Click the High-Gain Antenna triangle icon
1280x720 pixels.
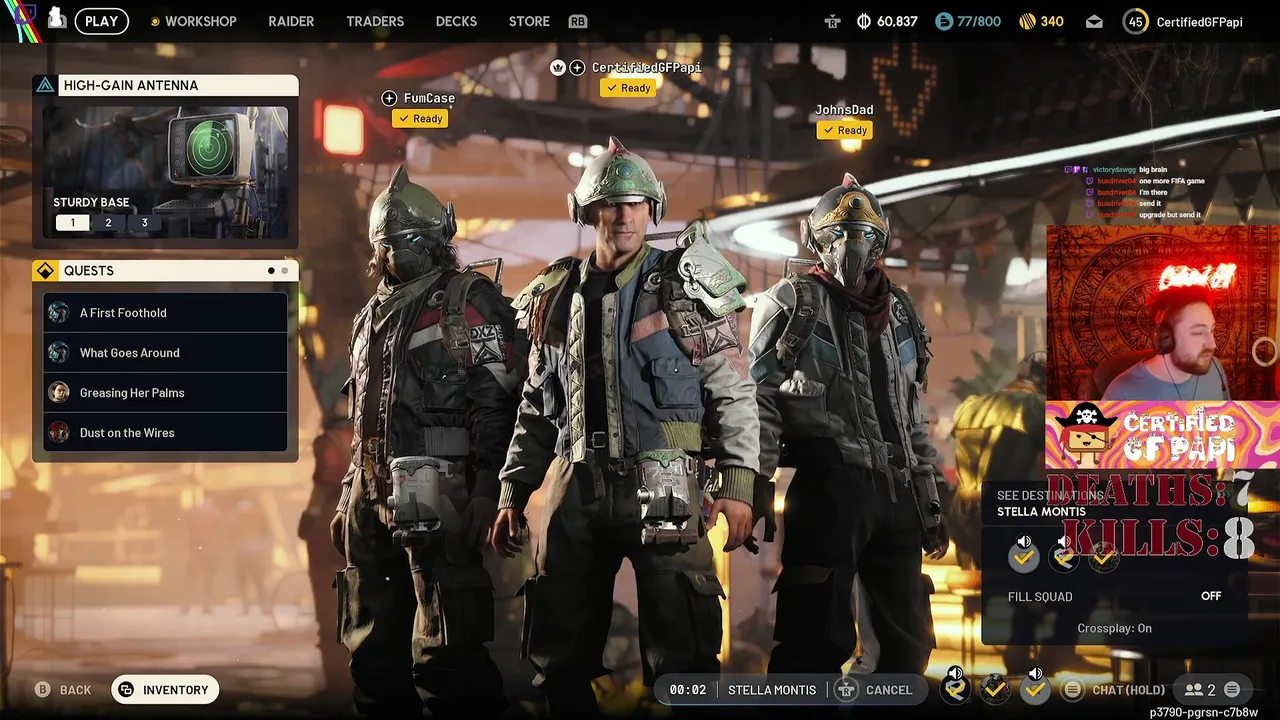(x=45, y=85)
